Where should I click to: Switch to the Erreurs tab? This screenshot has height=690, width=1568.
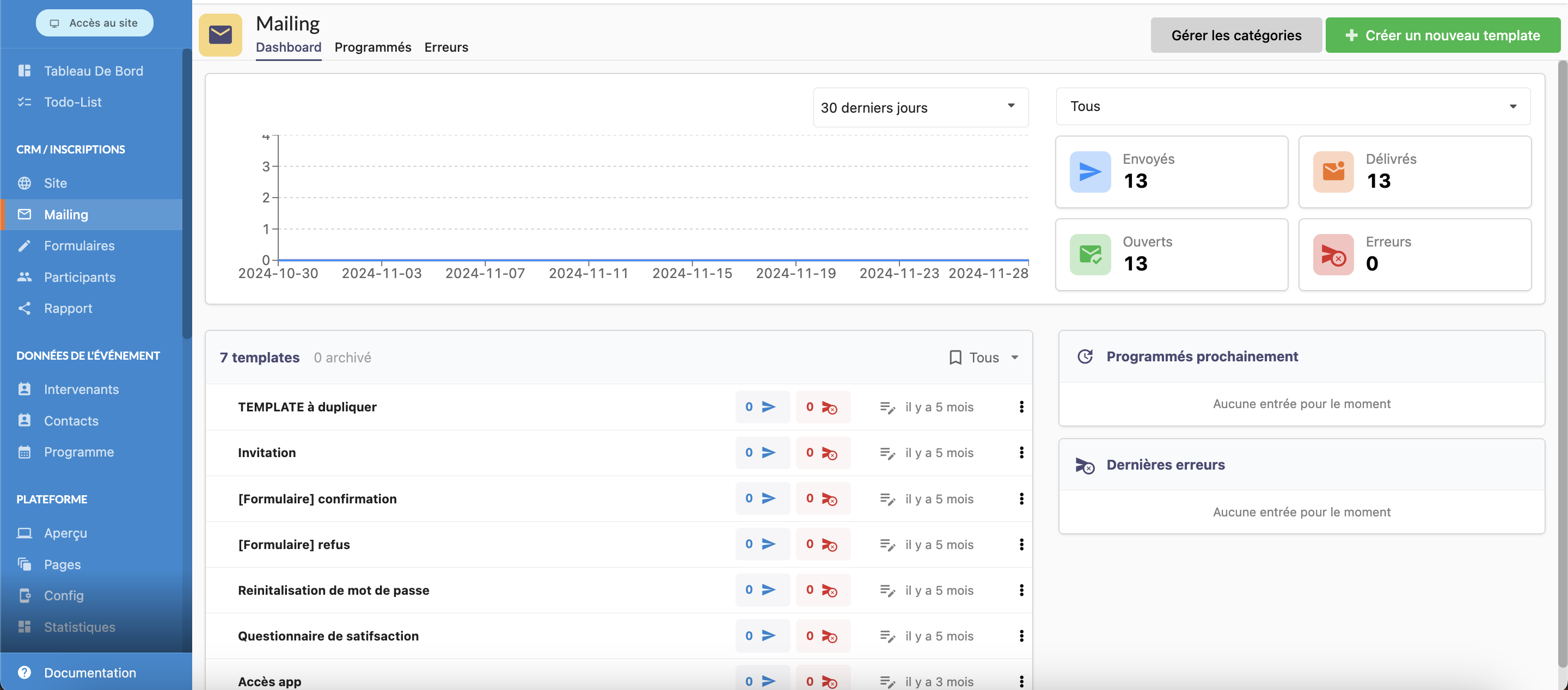click(445, 47)
